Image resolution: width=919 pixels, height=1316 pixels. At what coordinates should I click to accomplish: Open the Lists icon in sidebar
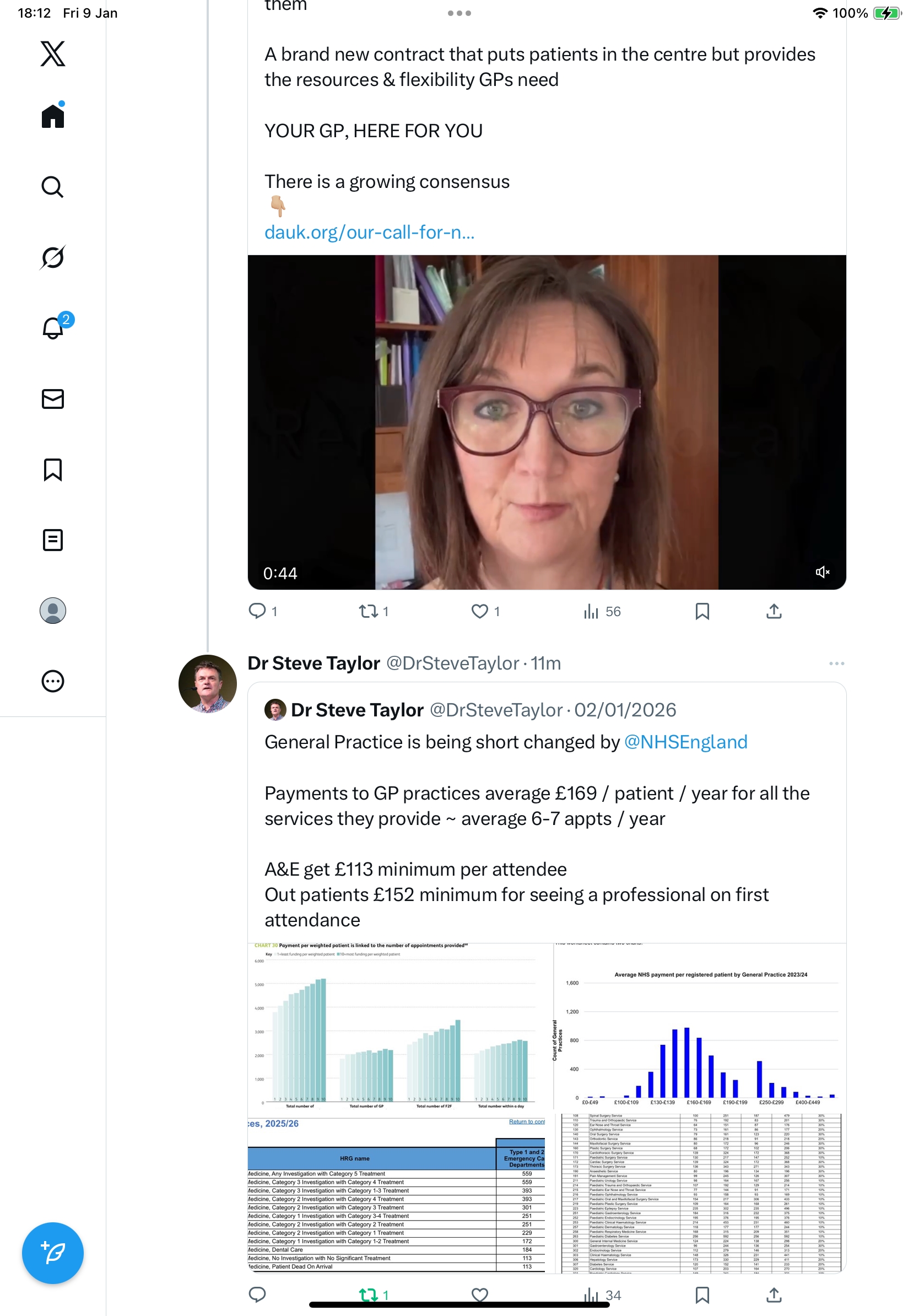[x=53, y=540]
